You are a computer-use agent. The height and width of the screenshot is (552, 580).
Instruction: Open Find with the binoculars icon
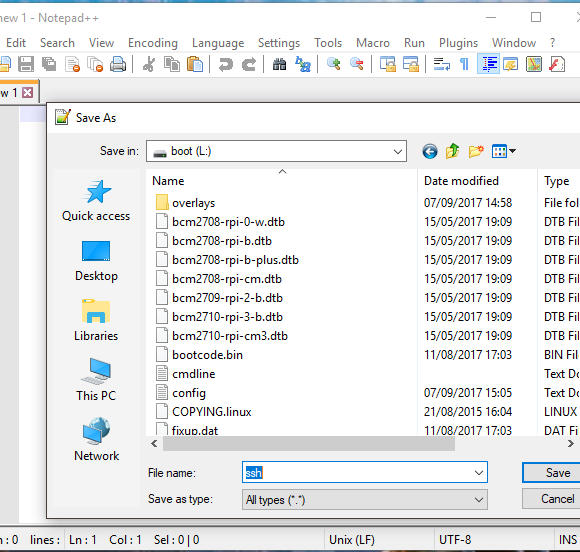pos(279,64)
